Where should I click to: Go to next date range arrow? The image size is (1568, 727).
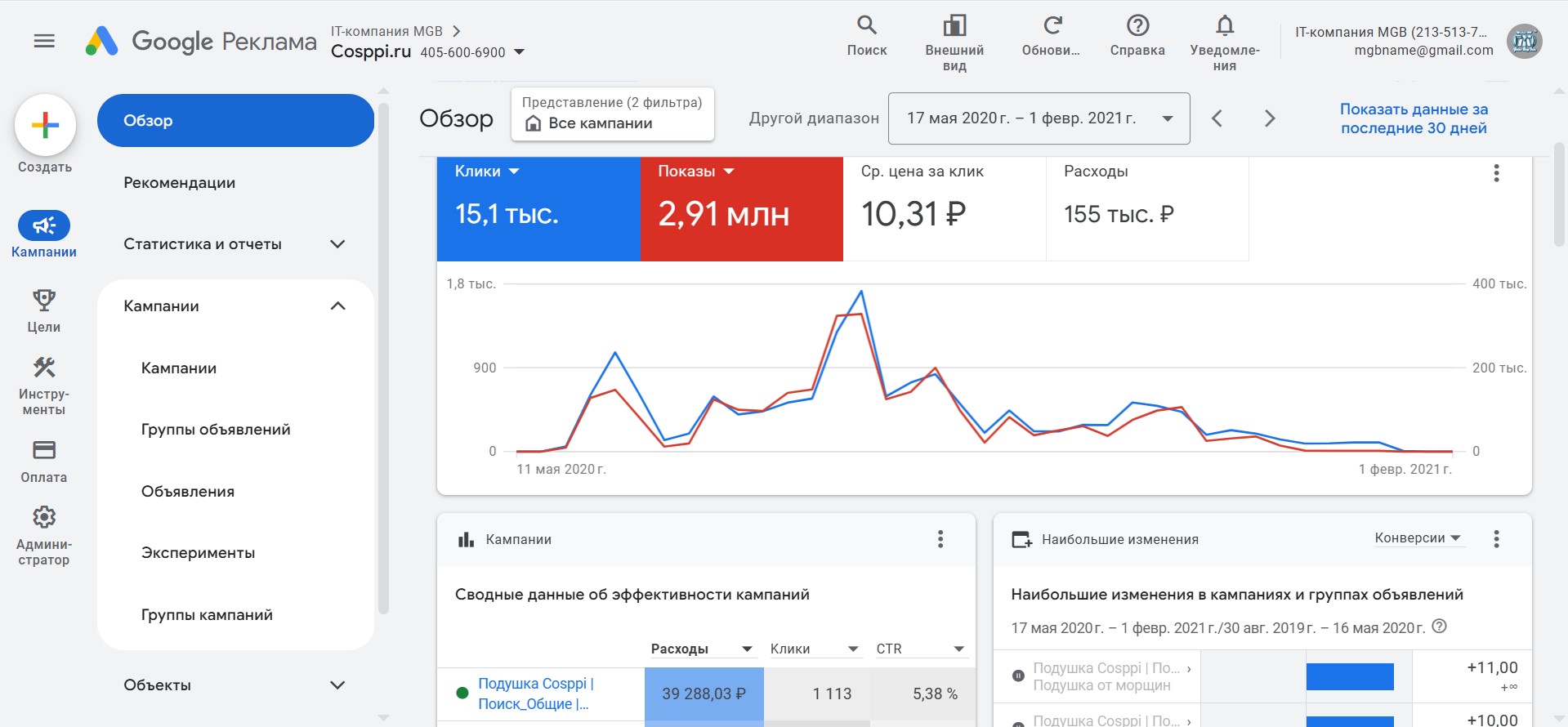coord(1269,118)
